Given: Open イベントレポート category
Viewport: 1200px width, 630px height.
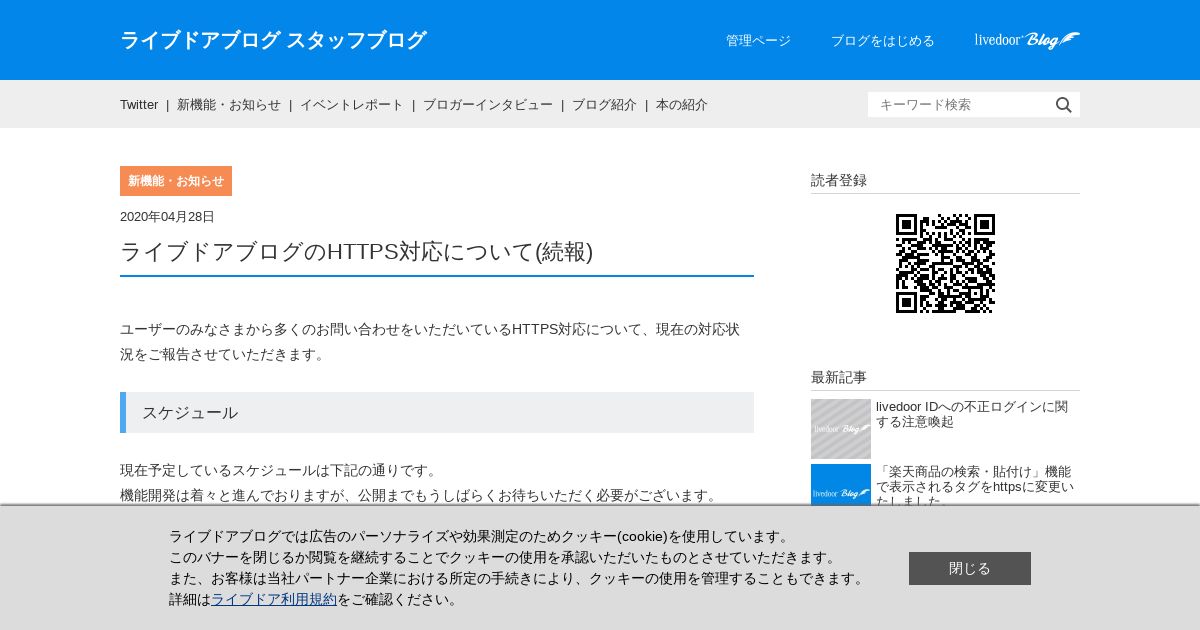Looking at the screenshot, I should [352, 105].
